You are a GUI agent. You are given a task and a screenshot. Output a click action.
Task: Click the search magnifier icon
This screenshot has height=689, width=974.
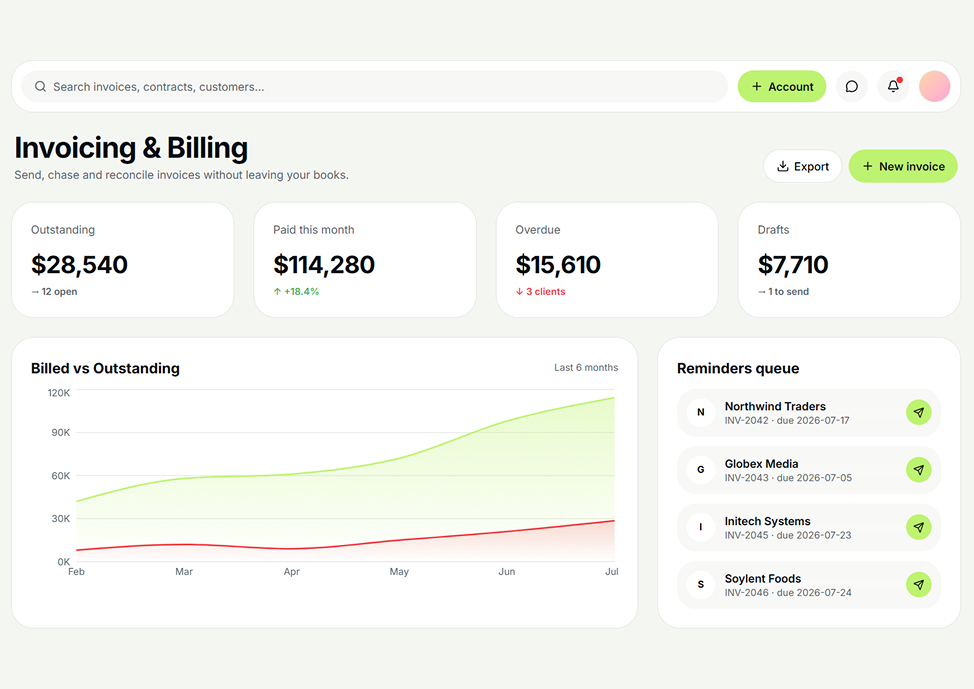point(40,86)
